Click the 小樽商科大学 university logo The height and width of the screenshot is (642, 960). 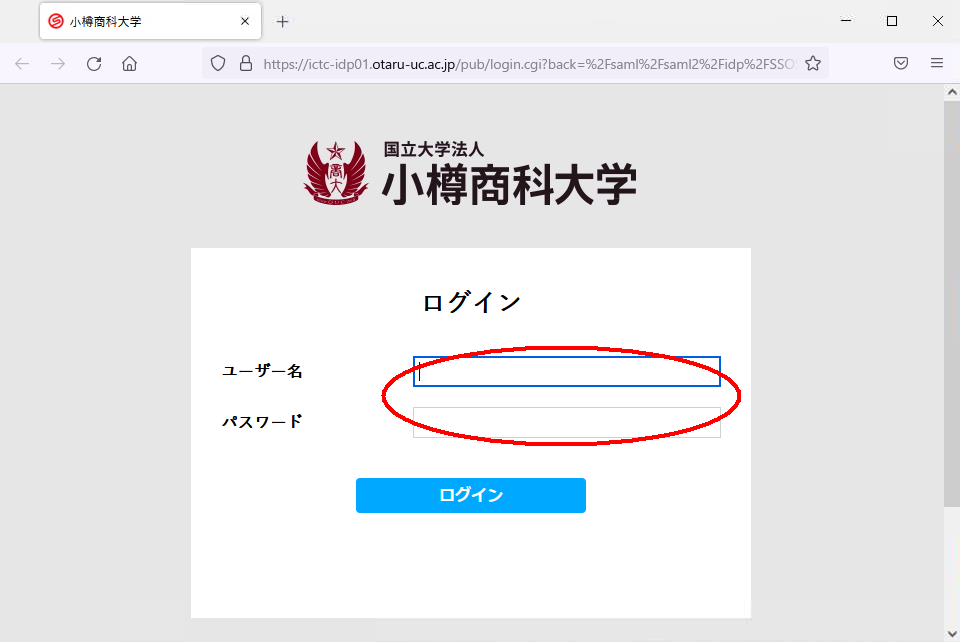tap(470, 174)
